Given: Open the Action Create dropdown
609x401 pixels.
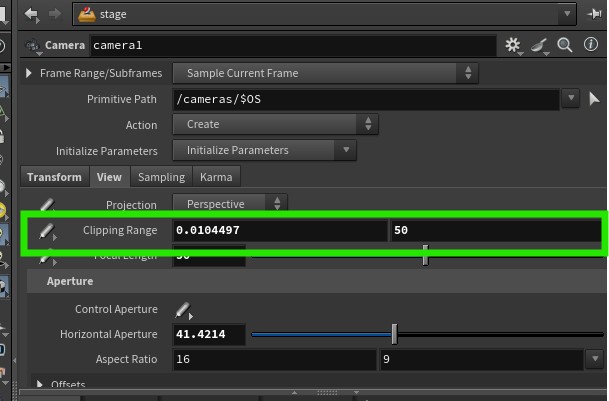Looking at the screenshot, I should click(x=275, y=124).
